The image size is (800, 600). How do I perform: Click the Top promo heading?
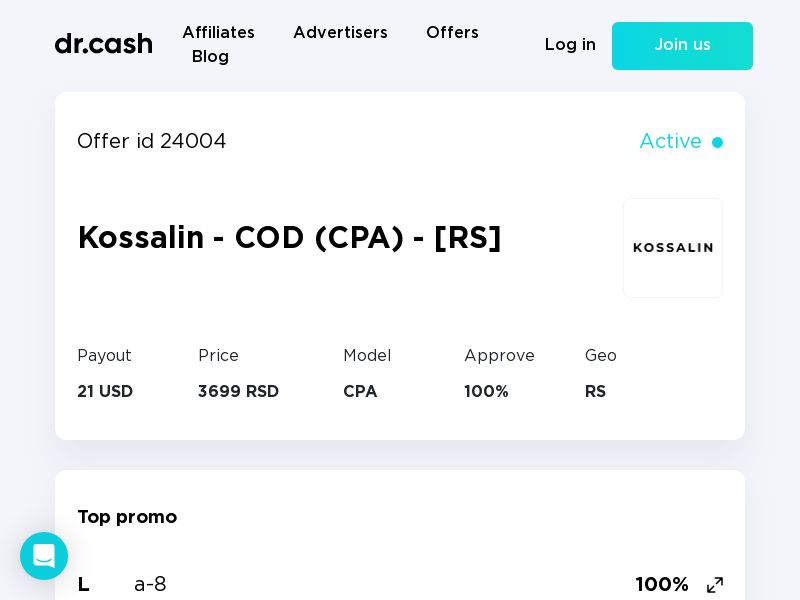click(x=128, y=517)
